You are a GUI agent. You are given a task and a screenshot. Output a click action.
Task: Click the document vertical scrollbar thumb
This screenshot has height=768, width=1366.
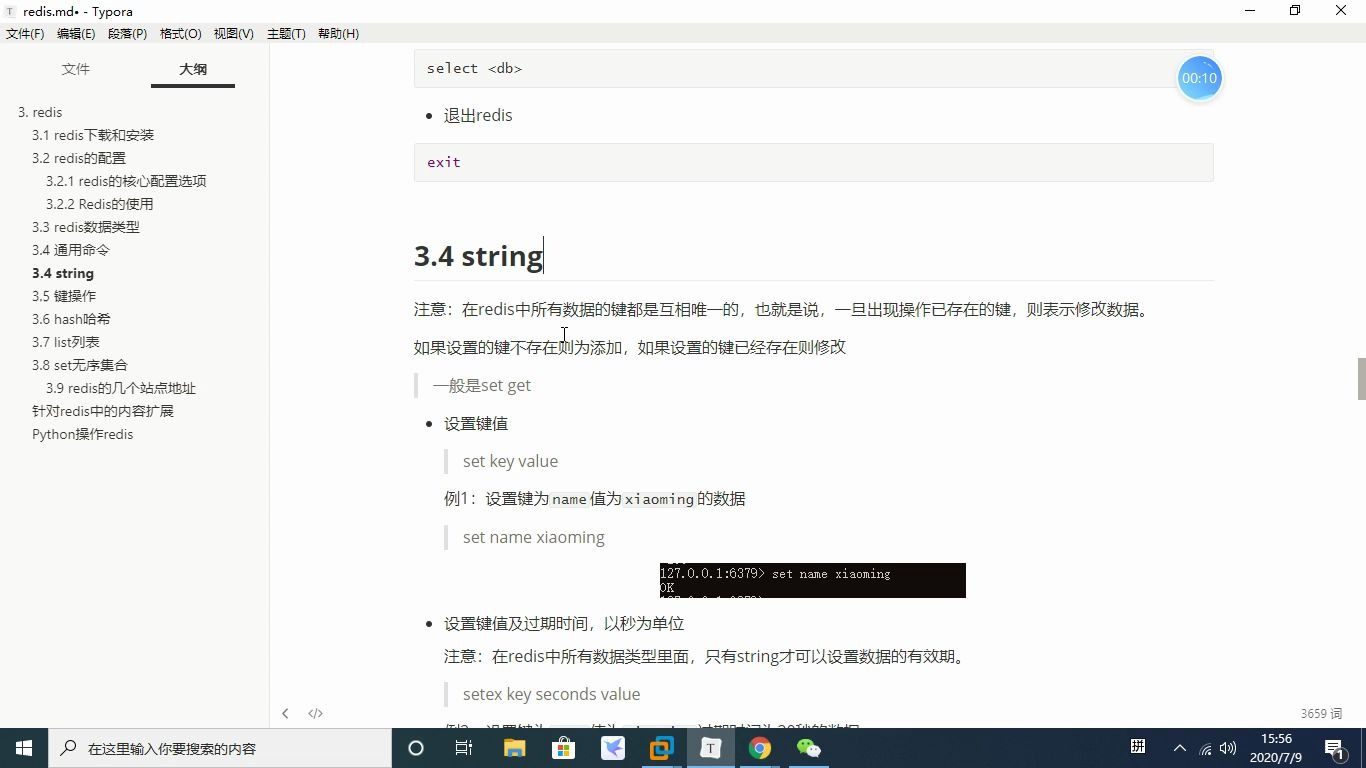pyautogui.click(x=1361, y=379)
